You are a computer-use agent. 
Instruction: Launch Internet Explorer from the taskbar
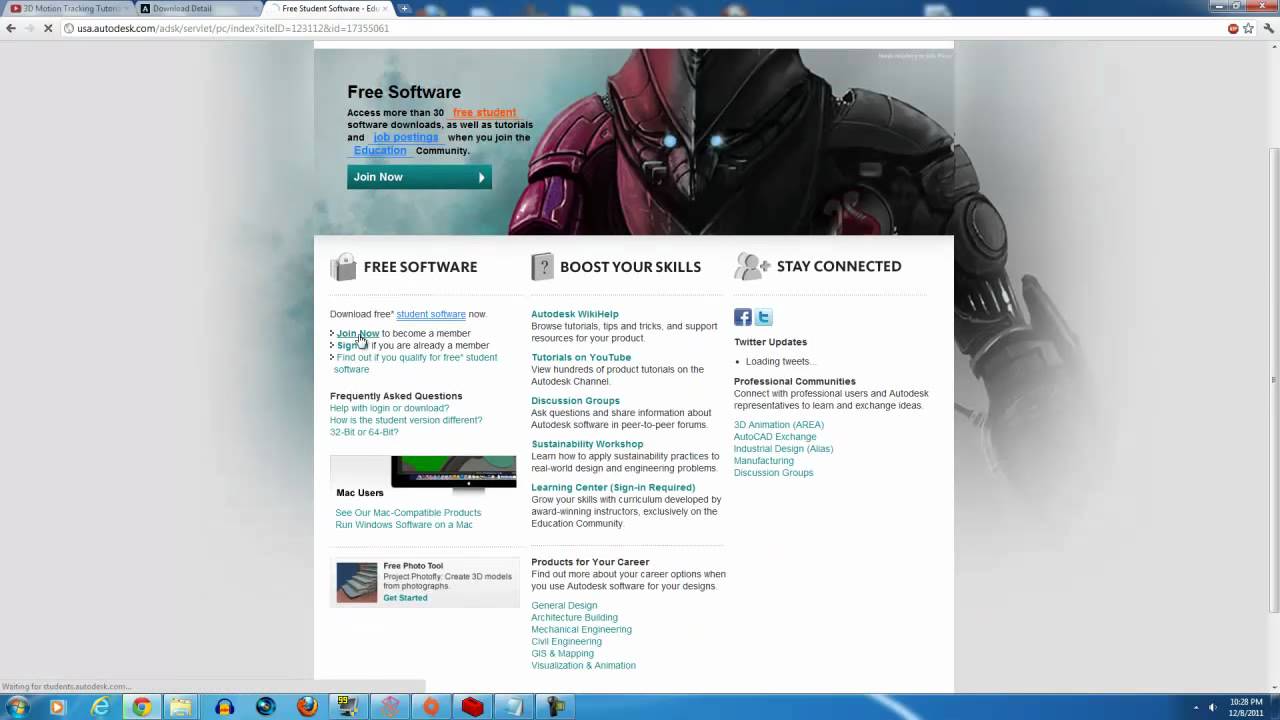tap(100, 707)
